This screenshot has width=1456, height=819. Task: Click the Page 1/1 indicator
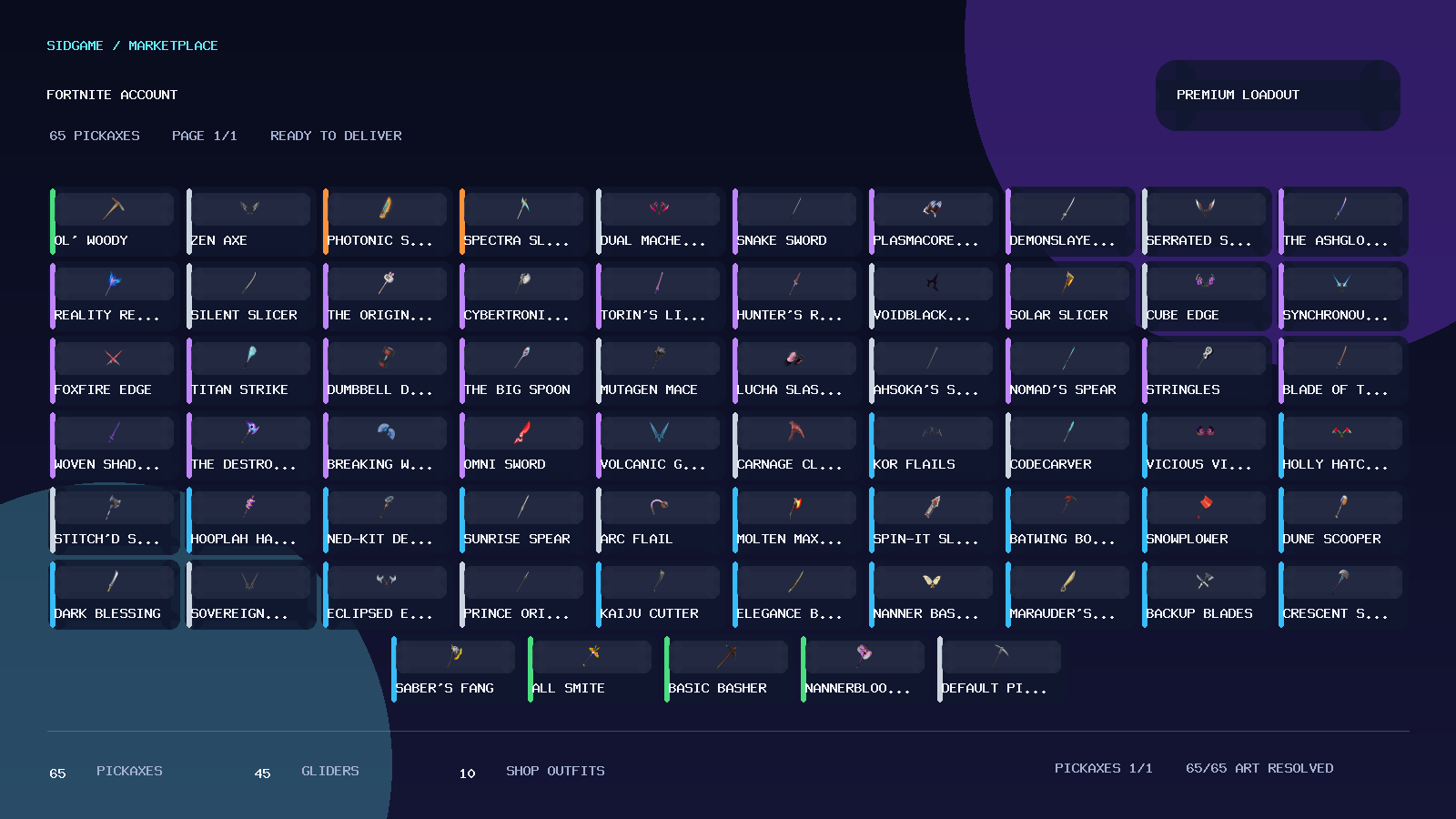pyautogui.click(x=205, y=136)
